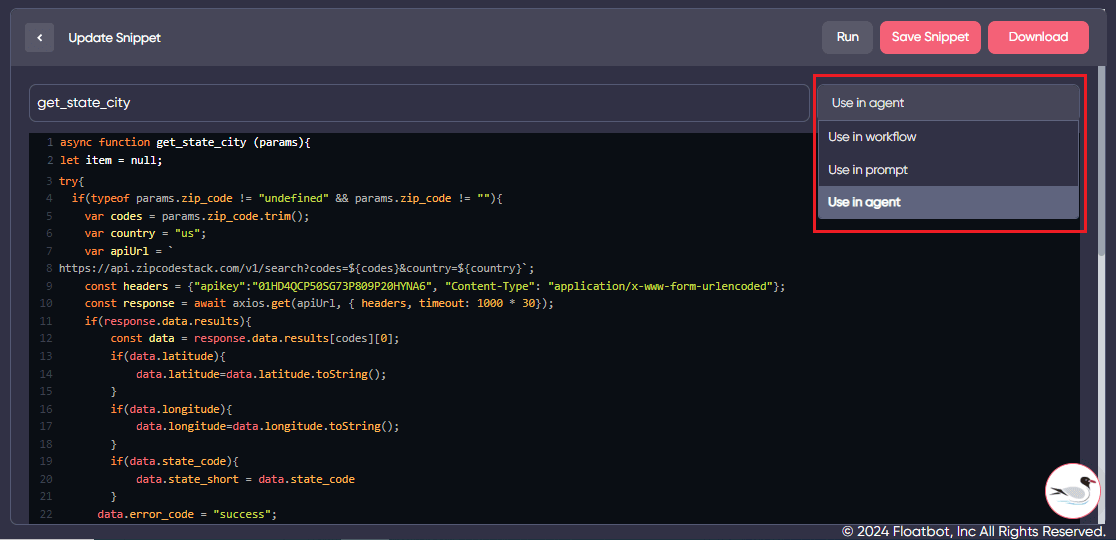The image size is (1116, 540).
Task: Focus the get_state_city snippet name field
Action: click(418, 103)
